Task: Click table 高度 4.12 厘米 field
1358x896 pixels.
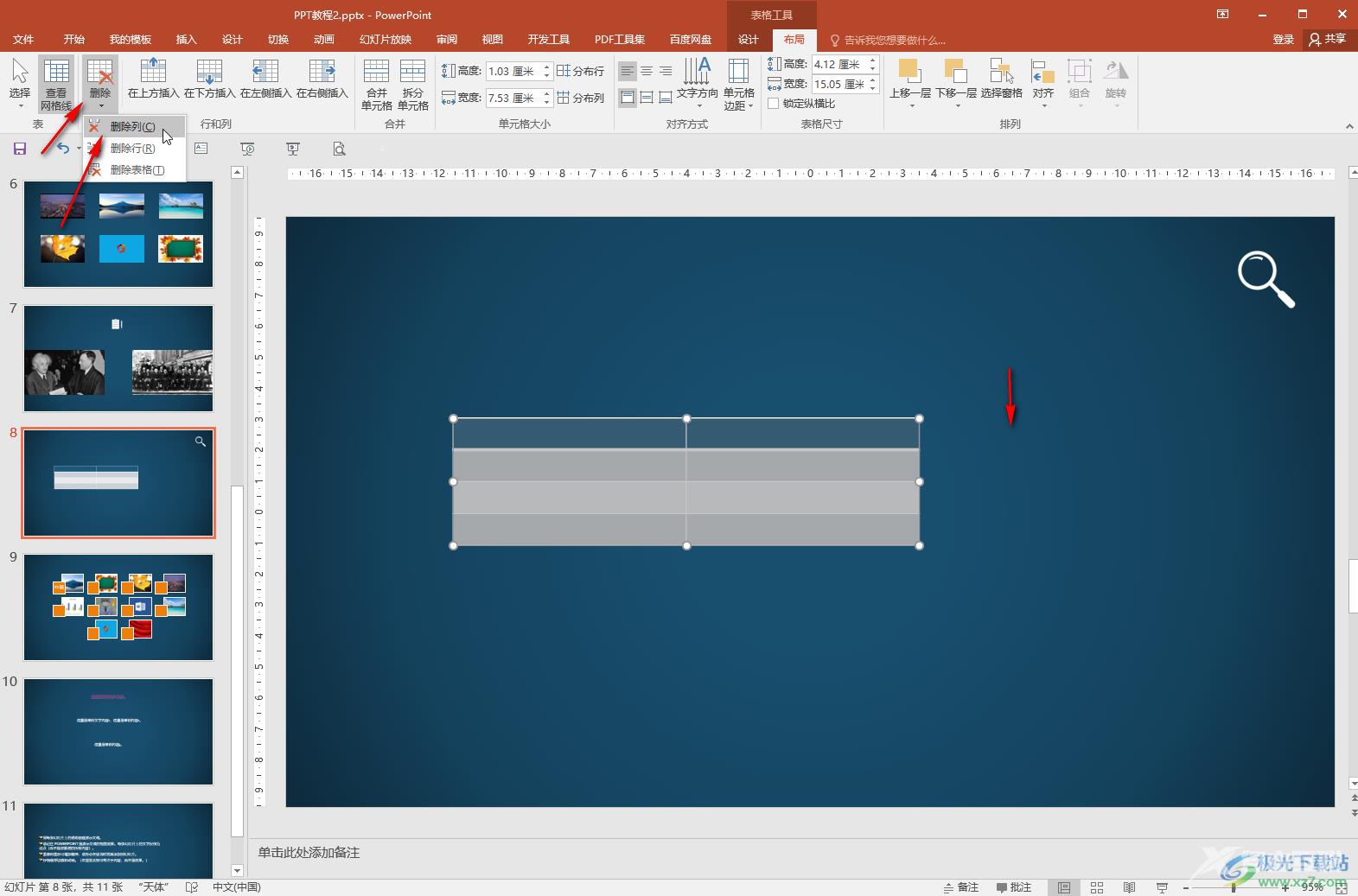Action: point(839,65)
